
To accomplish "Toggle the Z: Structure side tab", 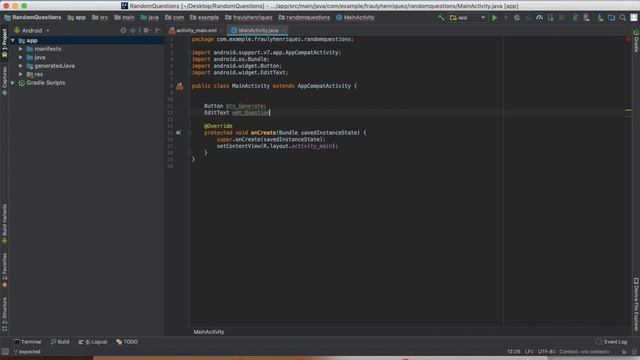I will (4, 314).
